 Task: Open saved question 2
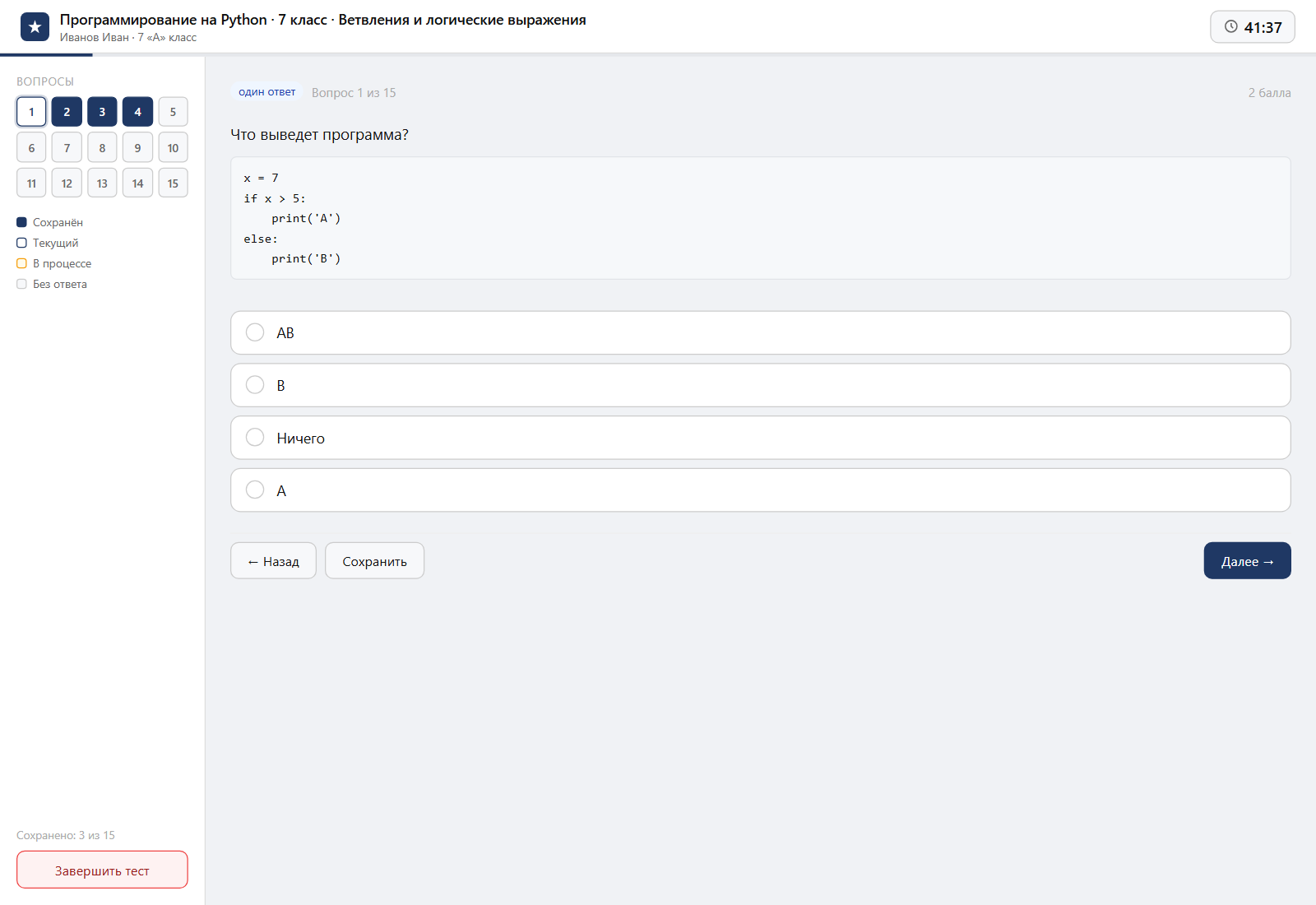(x=67, y=112)
